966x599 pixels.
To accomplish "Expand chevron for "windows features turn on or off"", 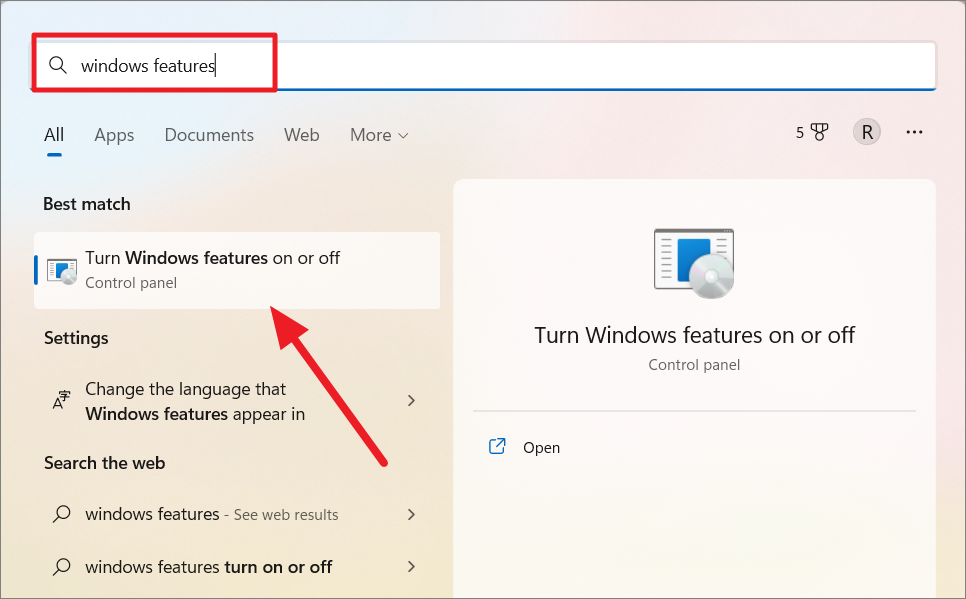I will pos(411,567).
